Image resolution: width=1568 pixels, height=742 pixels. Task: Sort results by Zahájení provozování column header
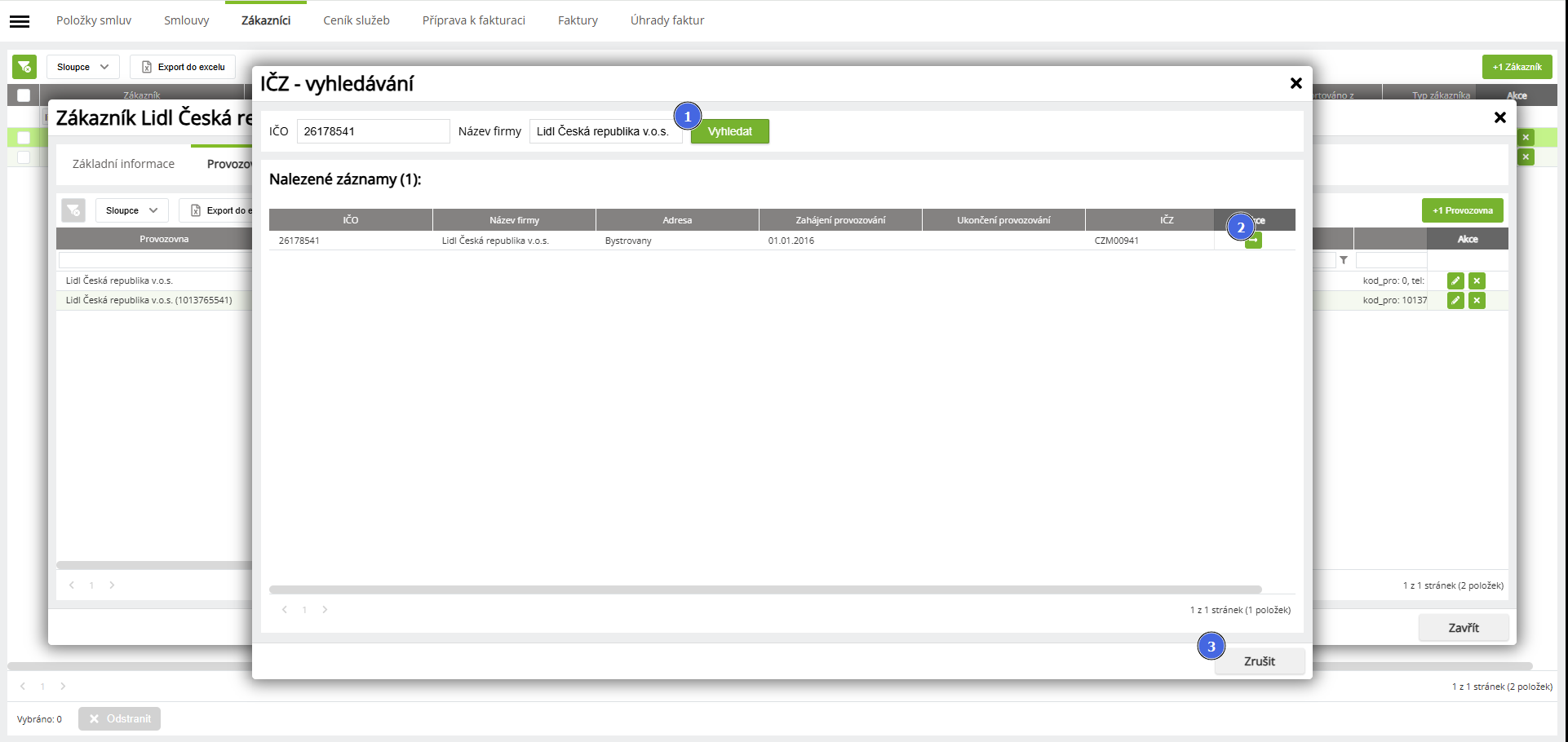click(x=840, y=220)
